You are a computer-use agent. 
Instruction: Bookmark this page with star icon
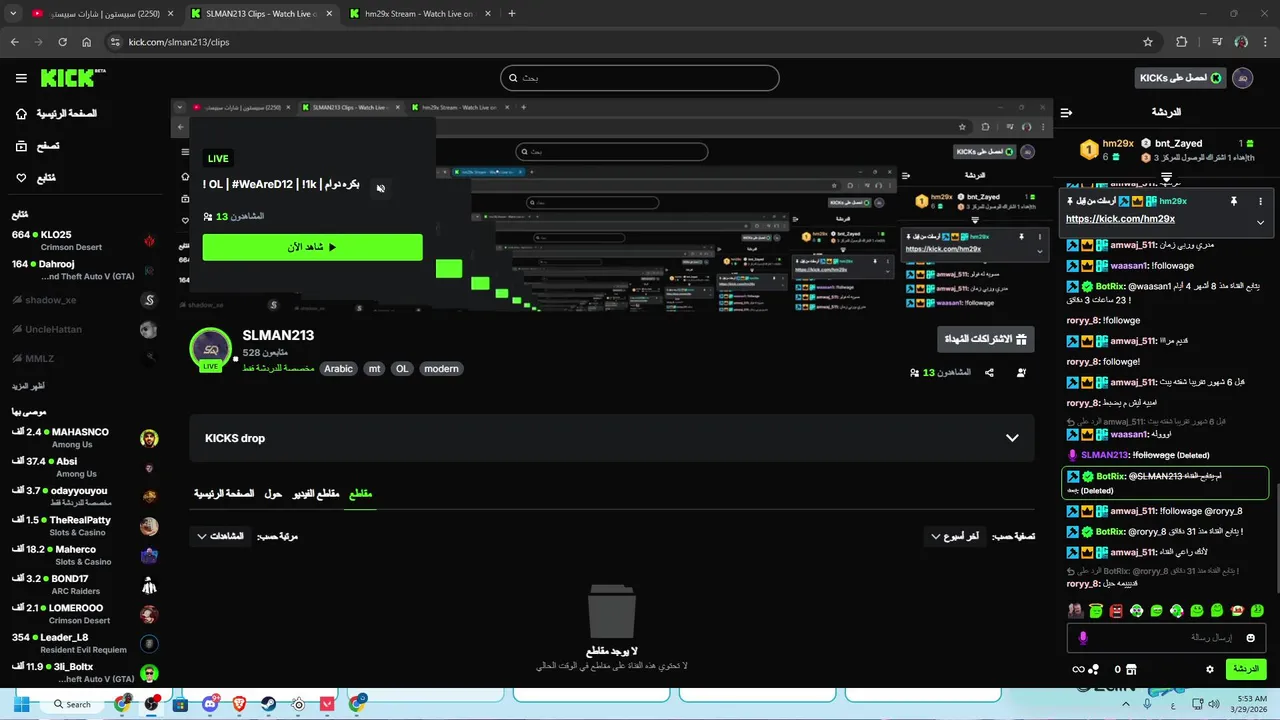click(1148, 42)
